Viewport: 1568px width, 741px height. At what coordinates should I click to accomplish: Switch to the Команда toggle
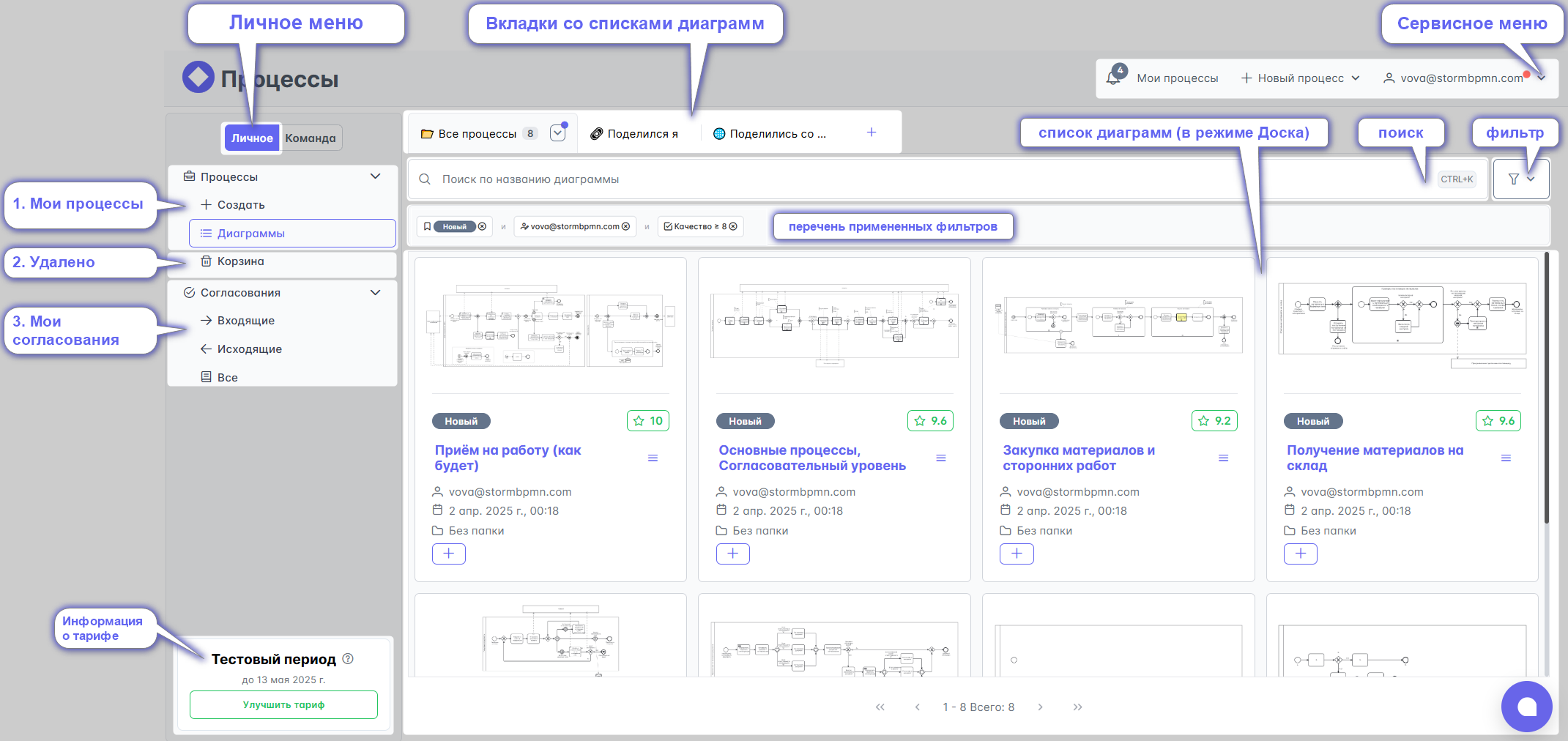[x=311, y=138]
